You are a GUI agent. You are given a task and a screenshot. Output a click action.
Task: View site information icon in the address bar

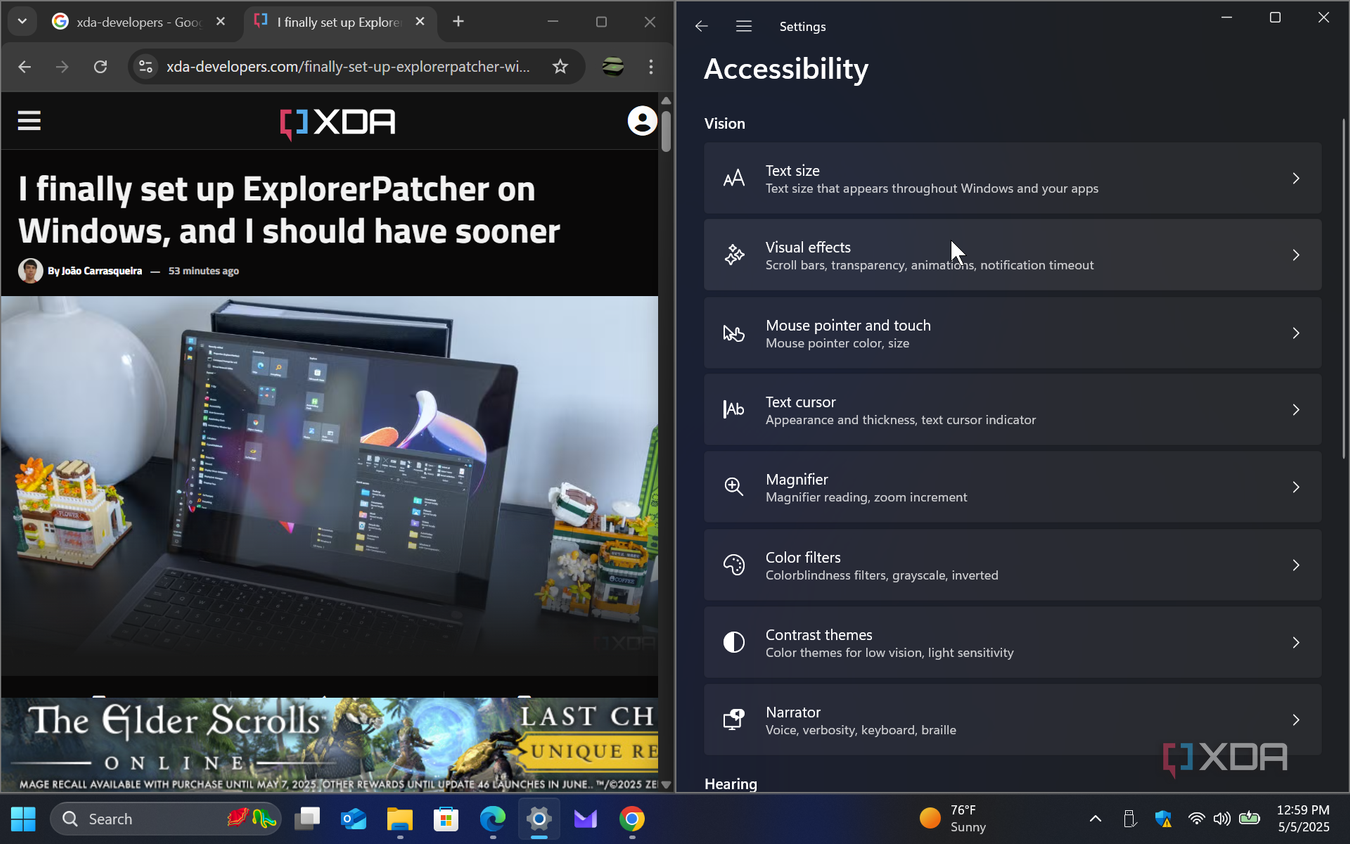(x=146, y=67)
